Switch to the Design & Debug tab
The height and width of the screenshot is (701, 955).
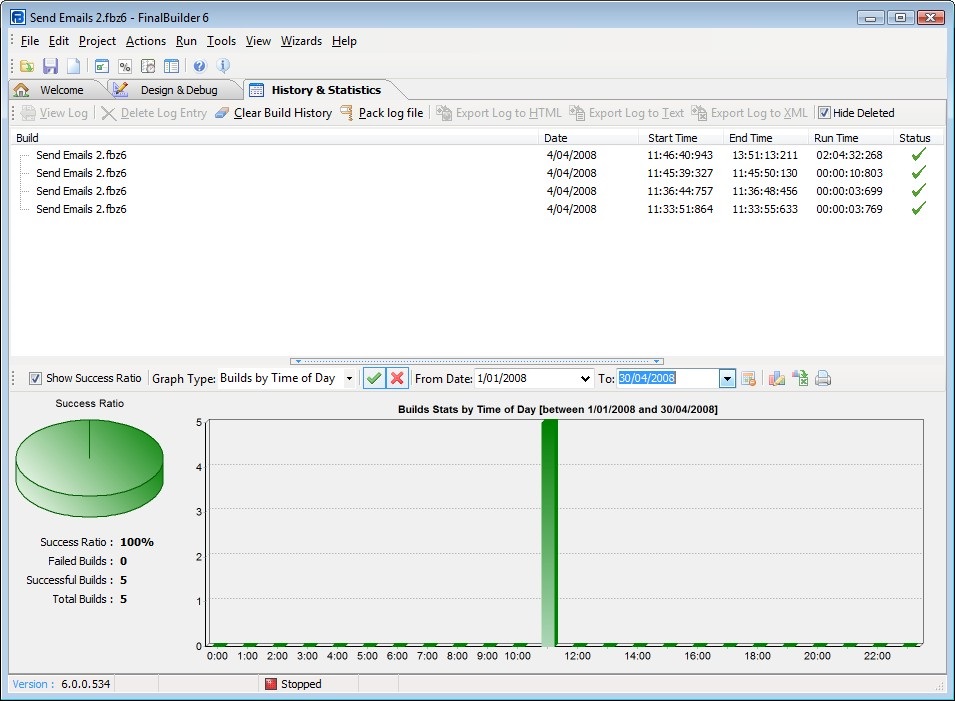[x=177, y=90]
